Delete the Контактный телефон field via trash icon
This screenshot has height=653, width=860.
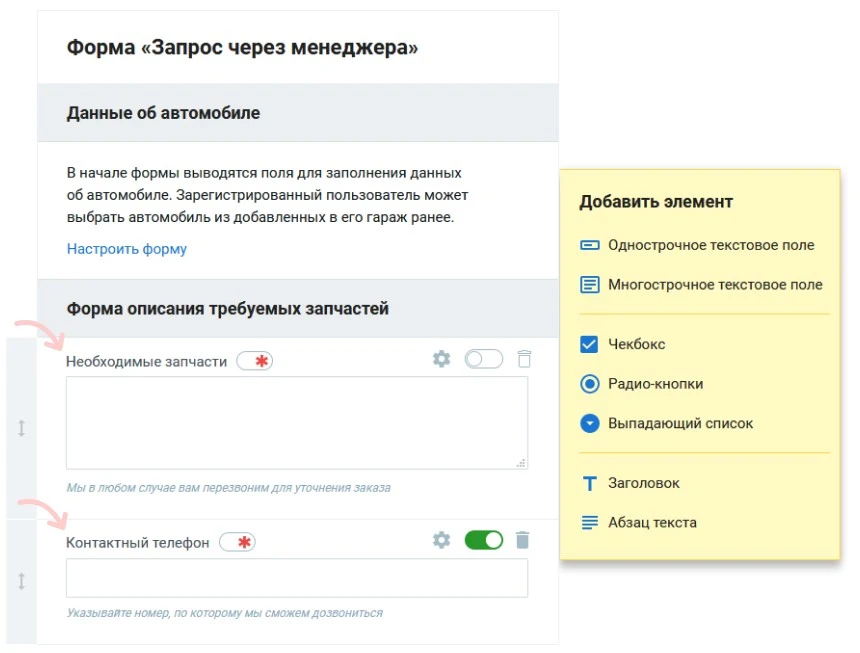tap(524, 539)
